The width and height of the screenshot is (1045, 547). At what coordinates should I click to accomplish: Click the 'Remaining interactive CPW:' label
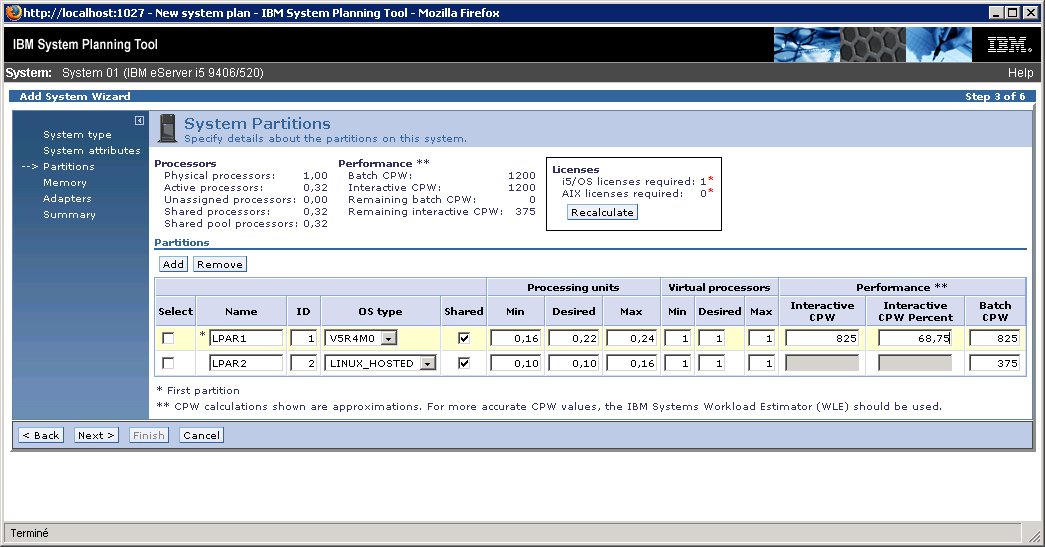point(425,212)
